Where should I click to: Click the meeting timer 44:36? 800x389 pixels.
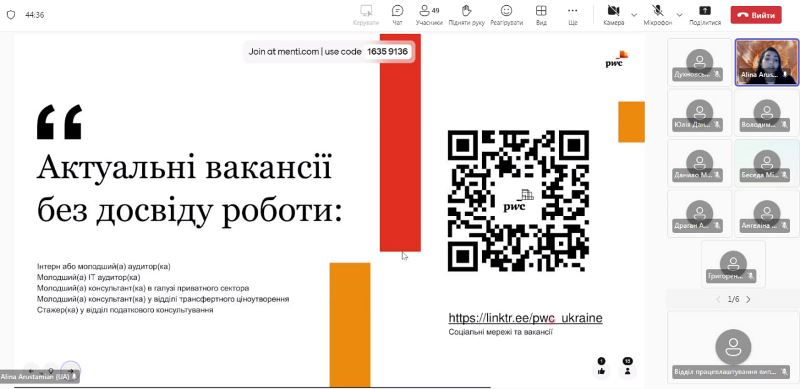35,15
